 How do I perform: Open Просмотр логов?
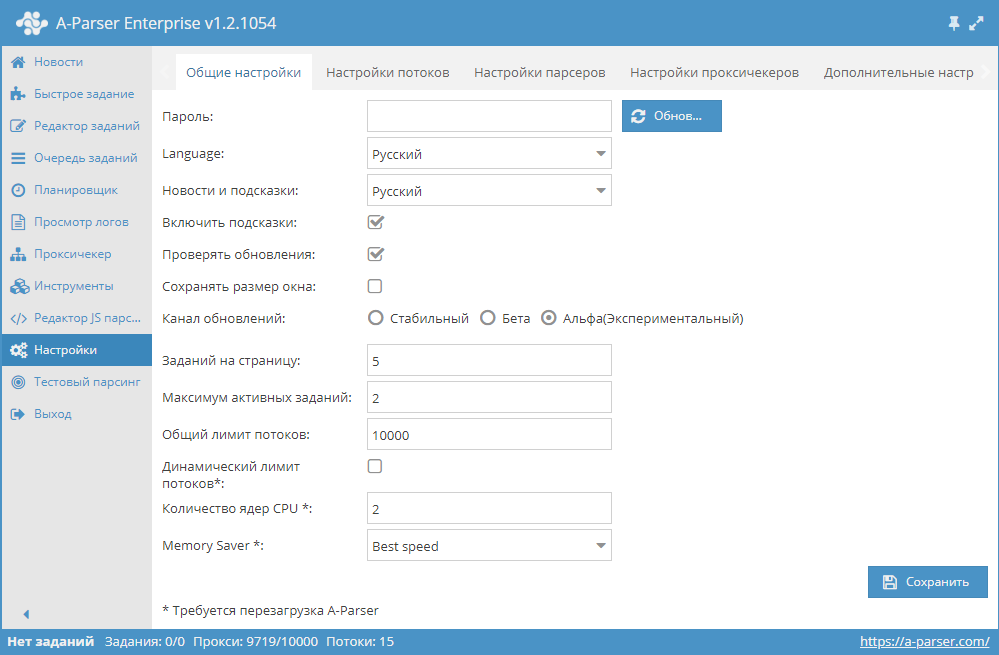tap(76, 222)
